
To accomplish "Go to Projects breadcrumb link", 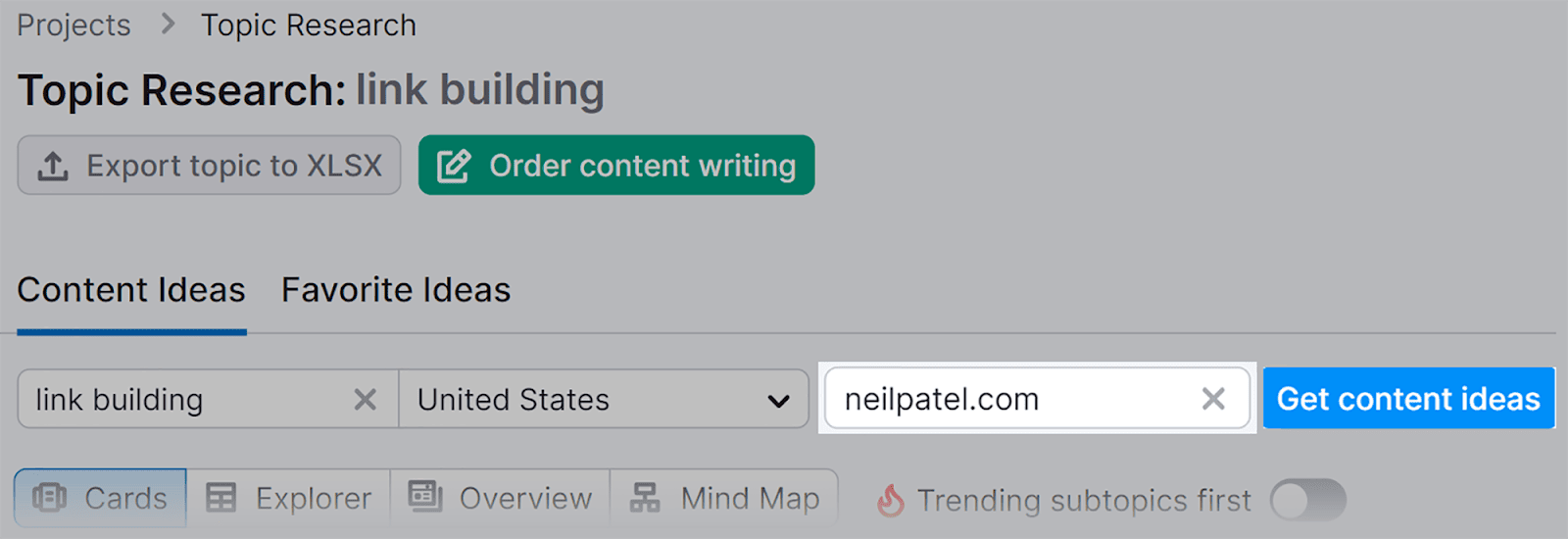I will [x=73, y=25].
